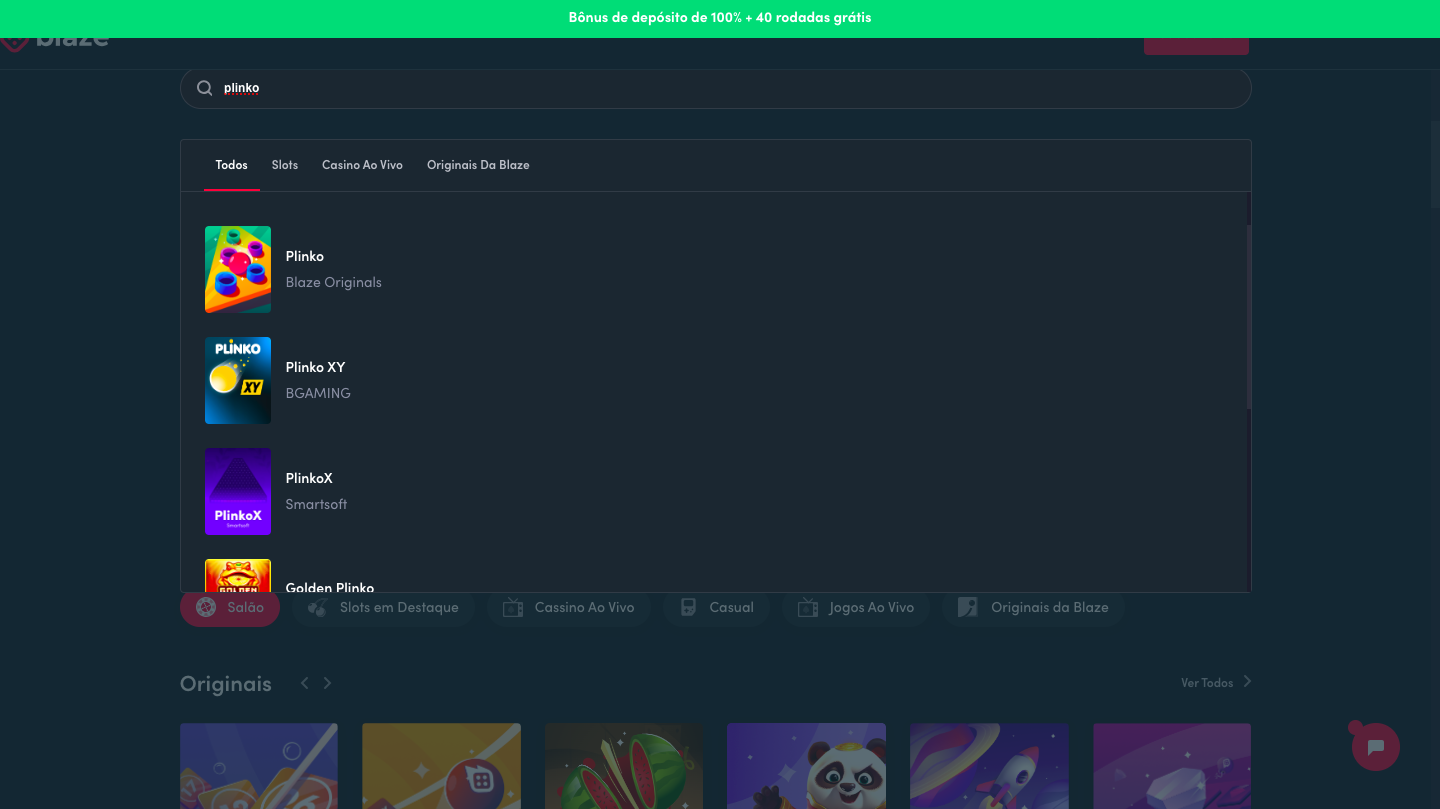1440x809 pixels.
Task: Click the plinko search input field
Action: coord(715,88)
